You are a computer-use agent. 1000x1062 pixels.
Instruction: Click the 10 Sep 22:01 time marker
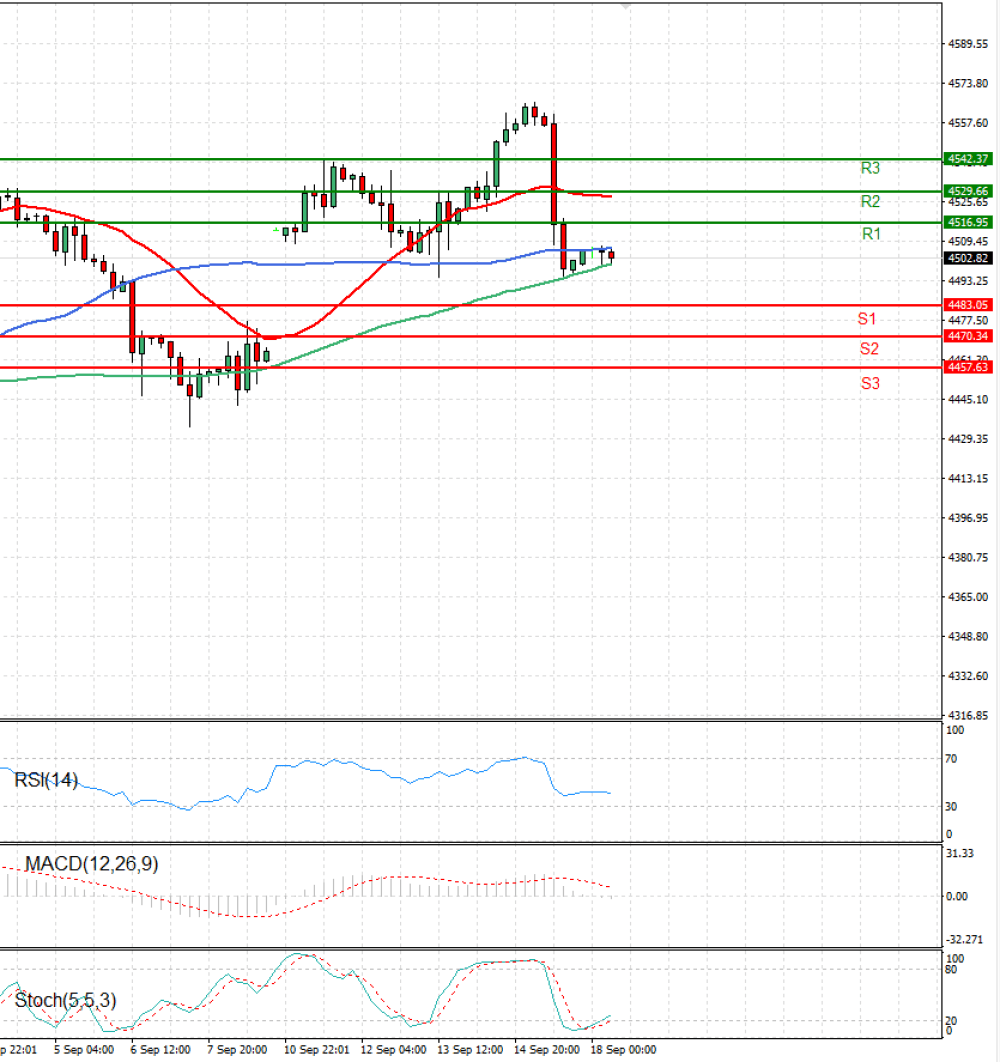pyautogui.click(x=316, y=1049)
